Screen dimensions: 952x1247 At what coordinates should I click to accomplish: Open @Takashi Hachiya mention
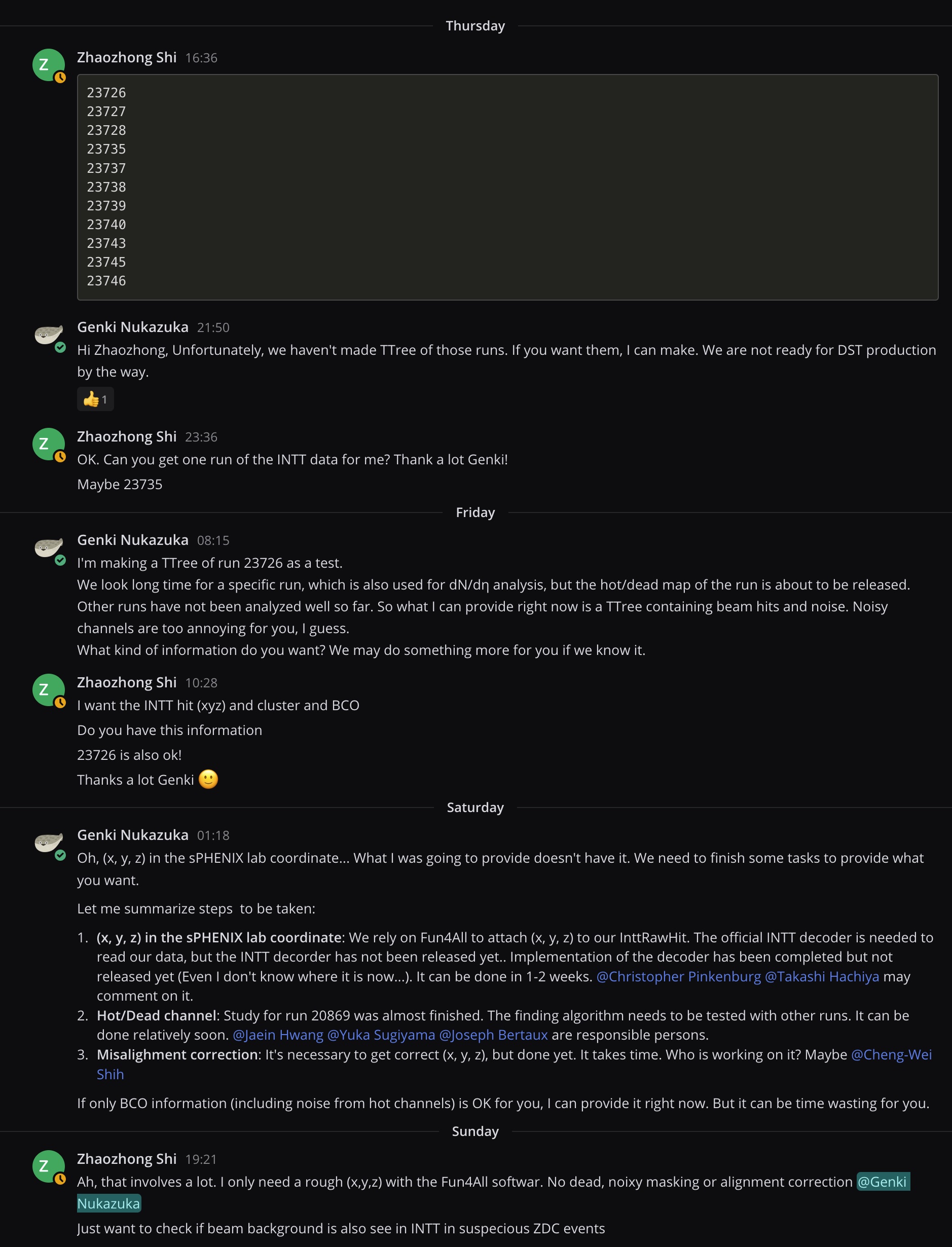(x=822, y=976)
